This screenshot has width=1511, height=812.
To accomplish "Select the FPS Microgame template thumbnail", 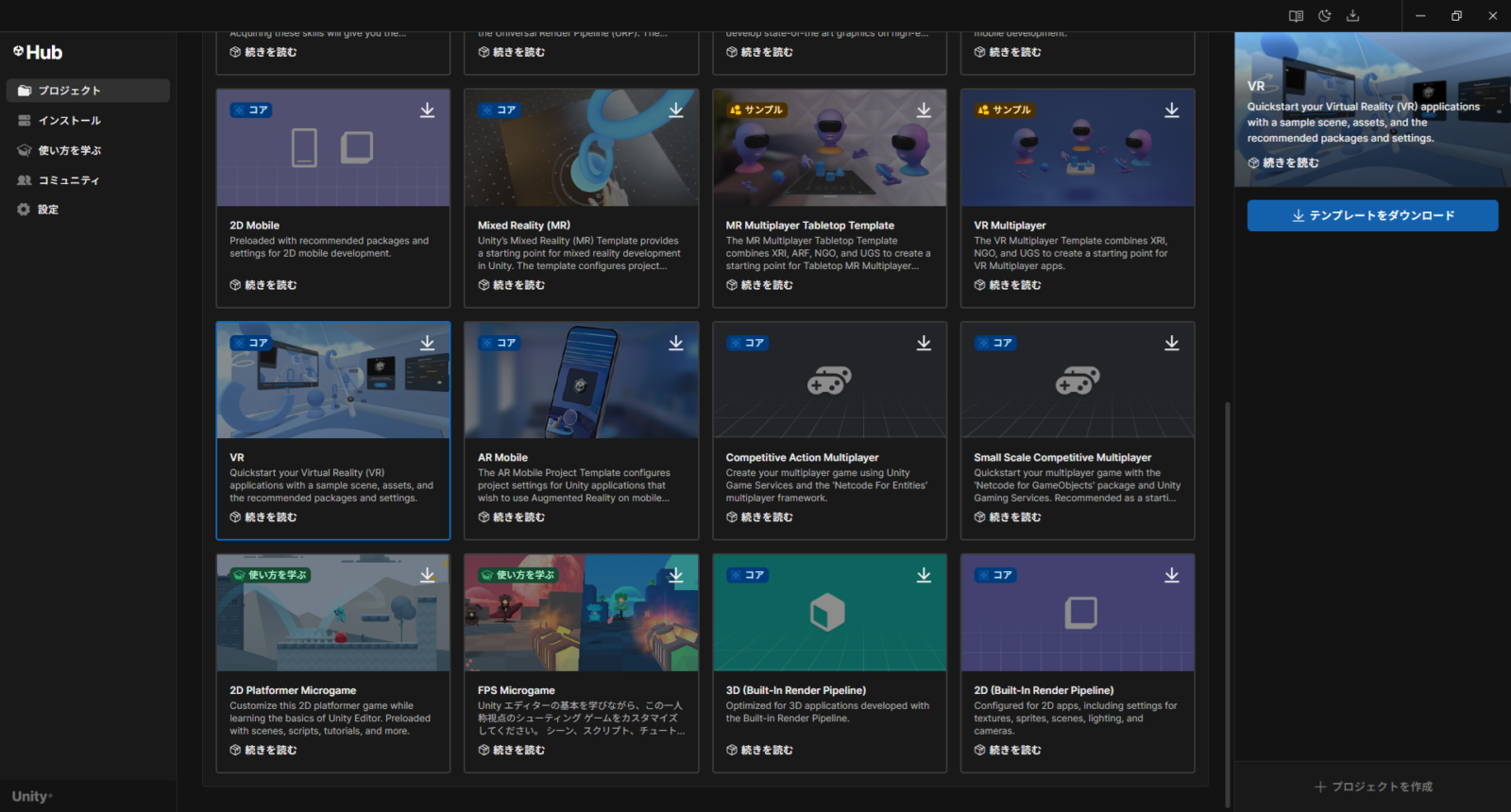I will (582, 613).
